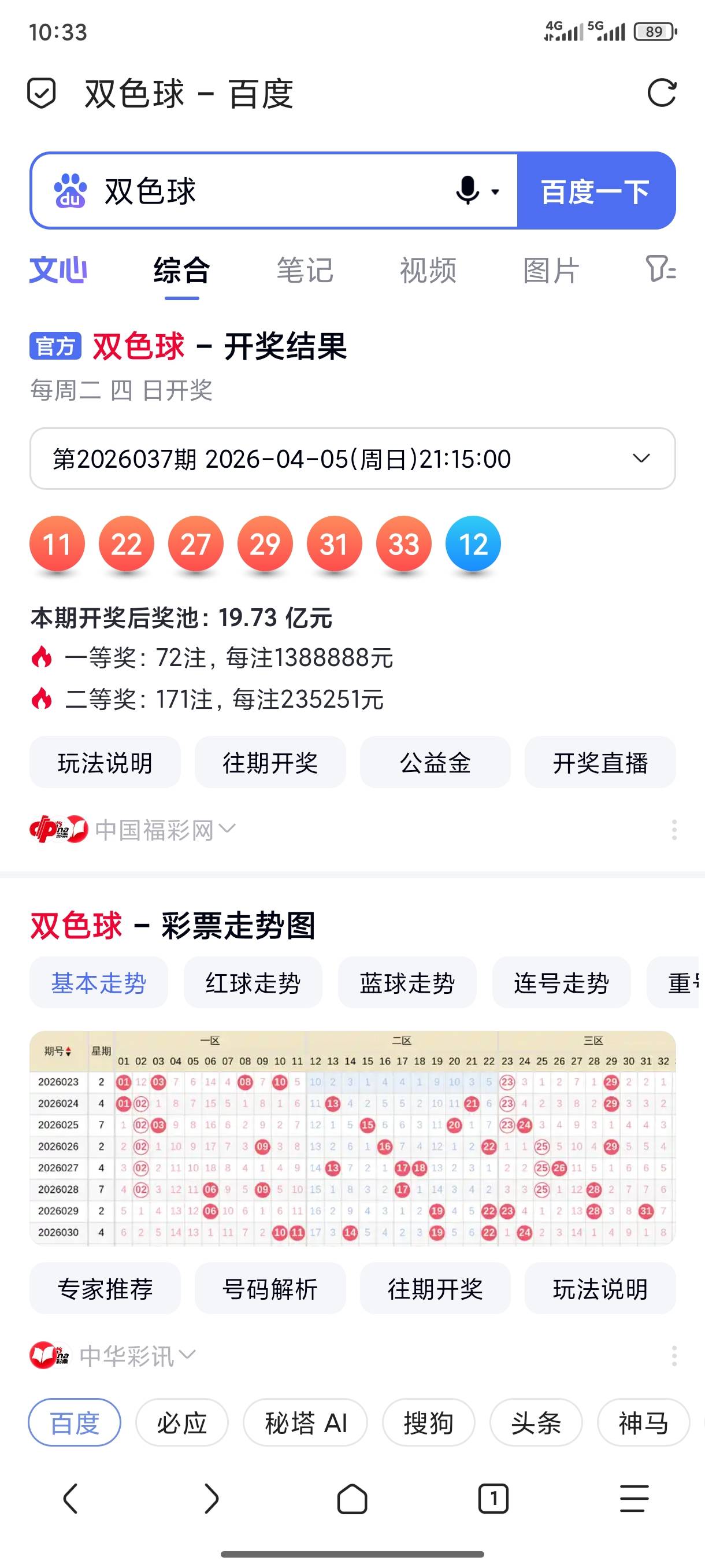This screenshot has height=1568, width=705.
Task: Open the tab switcher showing 1 tab
Action: [x=493, y=1499]
